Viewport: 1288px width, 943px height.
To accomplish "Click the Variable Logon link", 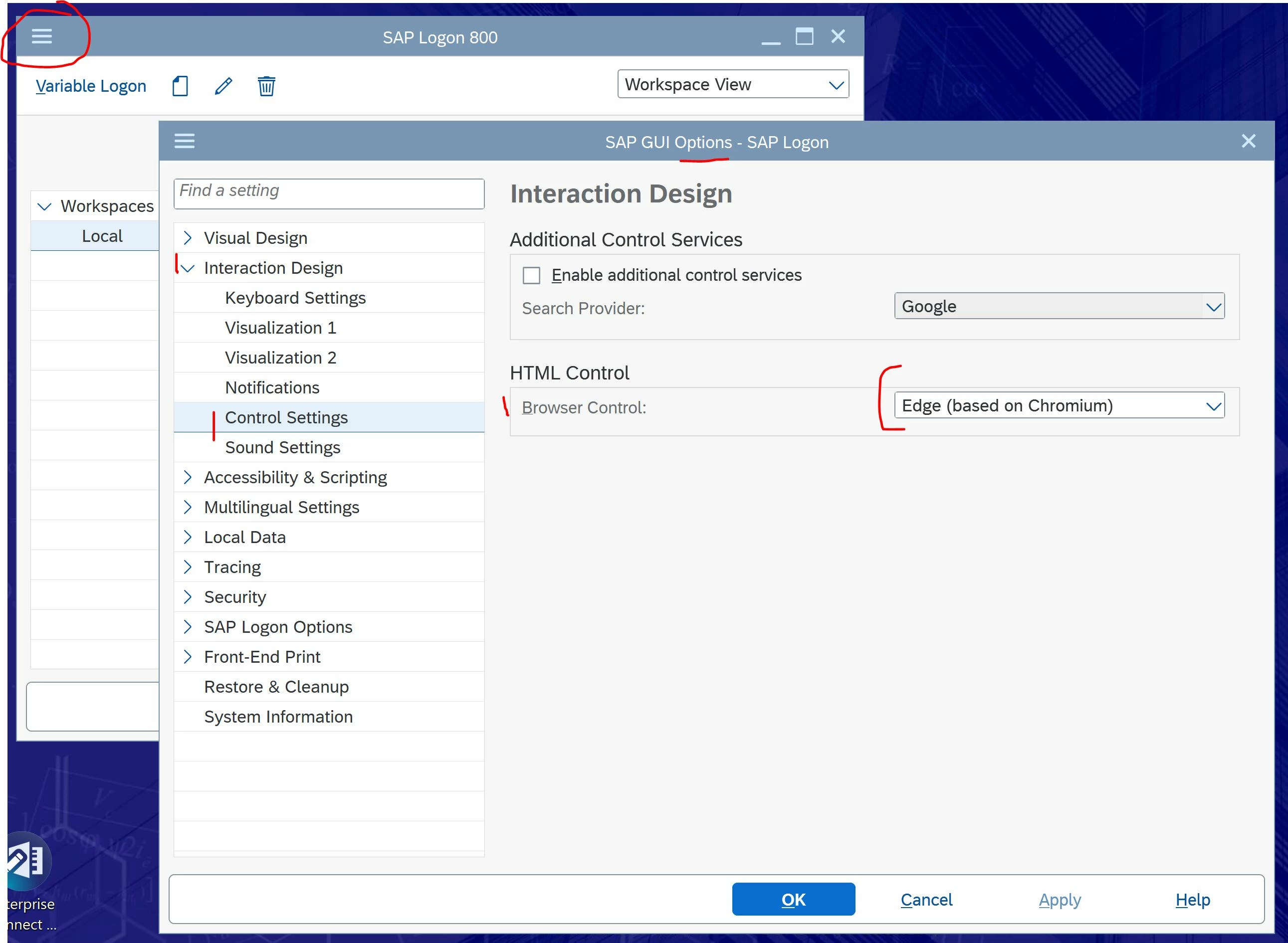I will click(91, 86).
